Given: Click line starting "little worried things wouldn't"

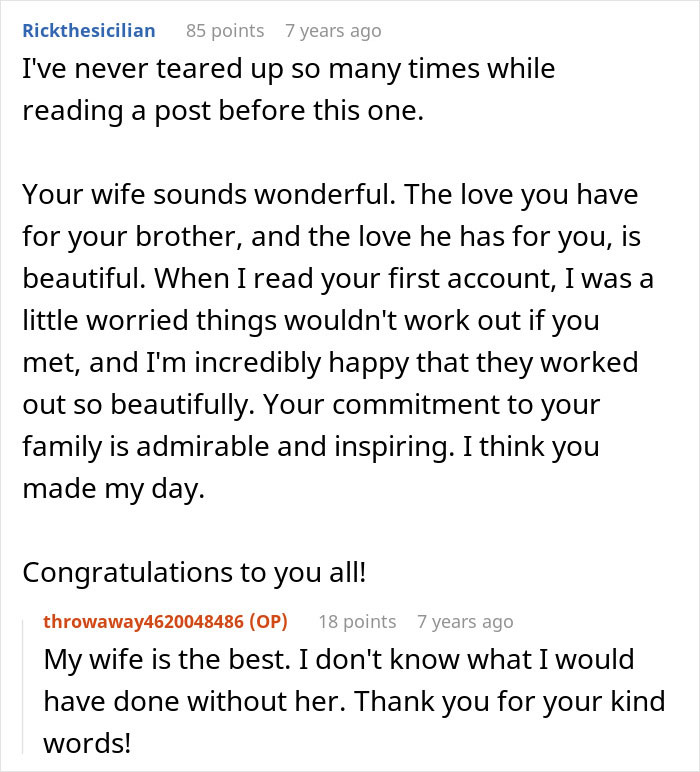Looking at the screenshot, I should (x=311, y=321).
